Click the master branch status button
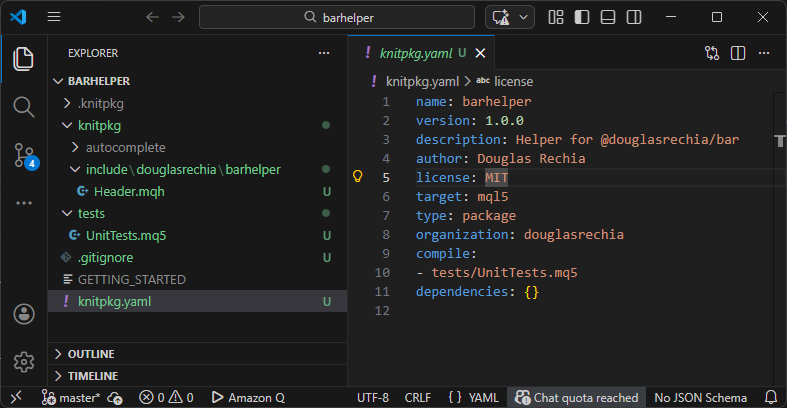Image resolution: width=787 pixels, height=408 pixels. [x=70, y=397]
